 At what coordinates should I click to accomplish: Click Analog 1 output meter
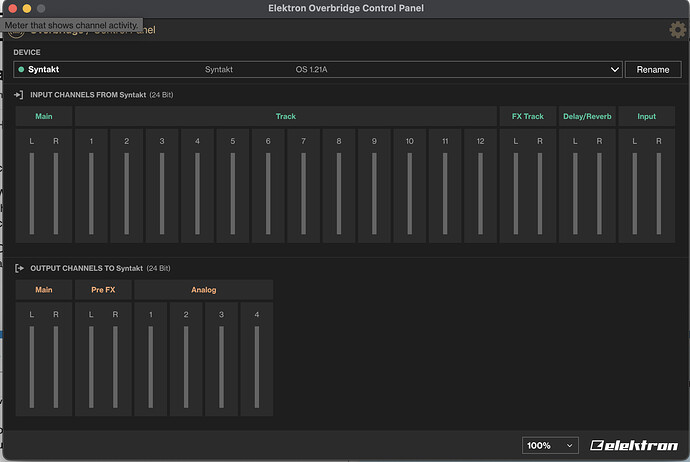pyautogui.click(x=150, y=367)
